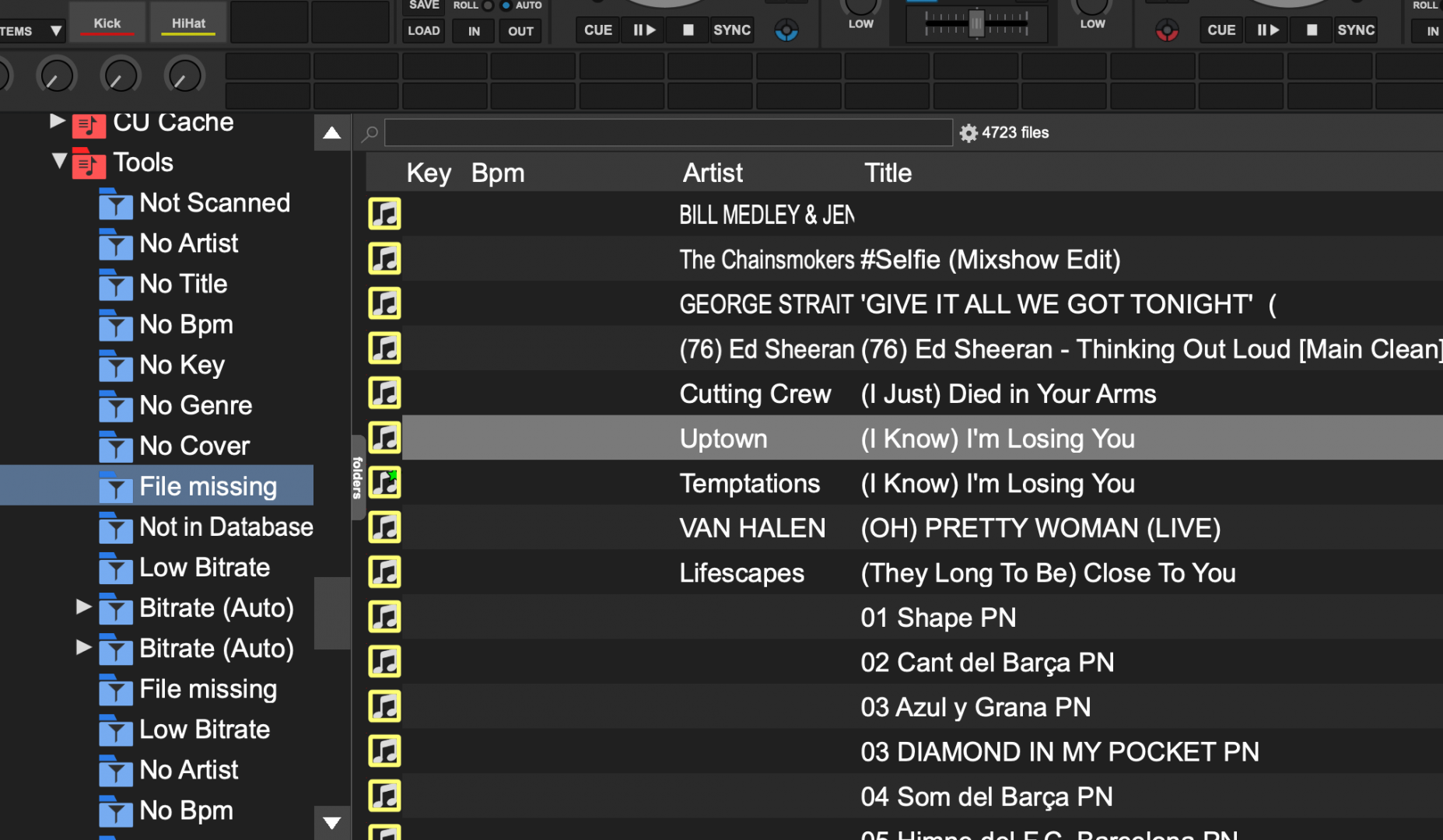The width and height of the screenshot is (1443, 840).
Task: Click CUE on the right deck
Action: point(1221,30)
